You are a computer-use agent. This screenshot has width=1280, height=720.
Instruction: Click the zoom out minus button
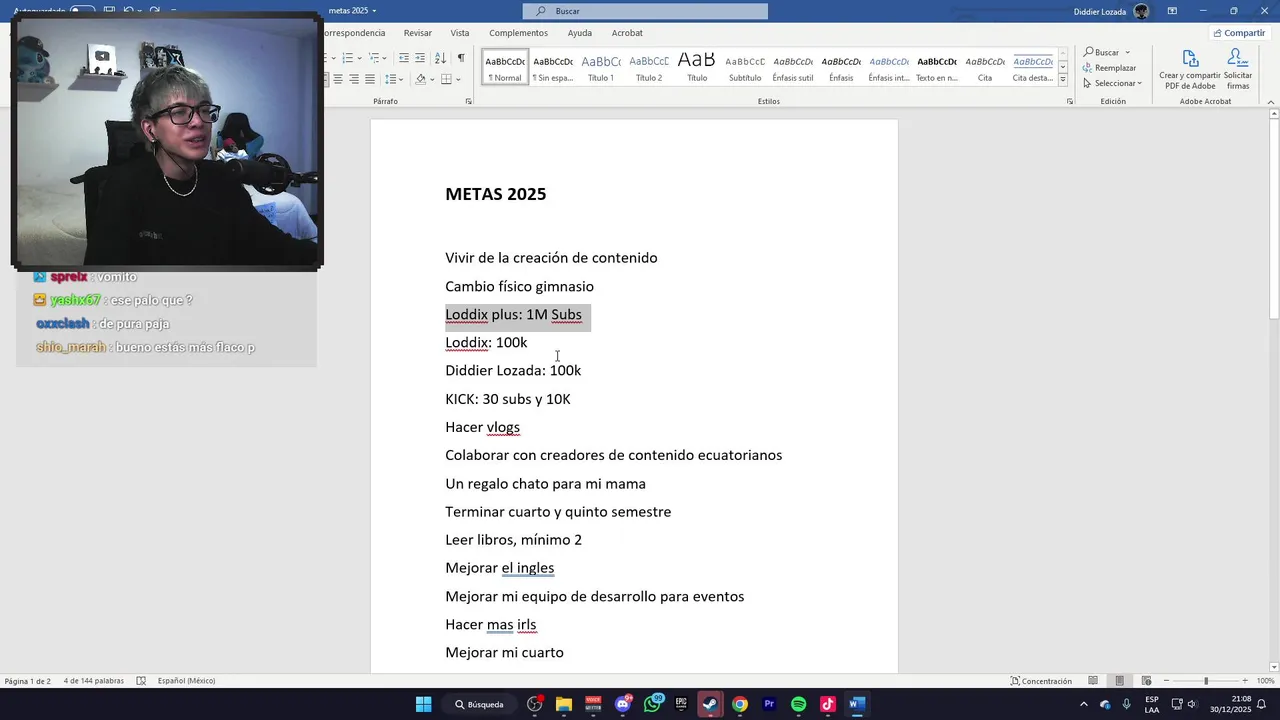pos(1165,681)
